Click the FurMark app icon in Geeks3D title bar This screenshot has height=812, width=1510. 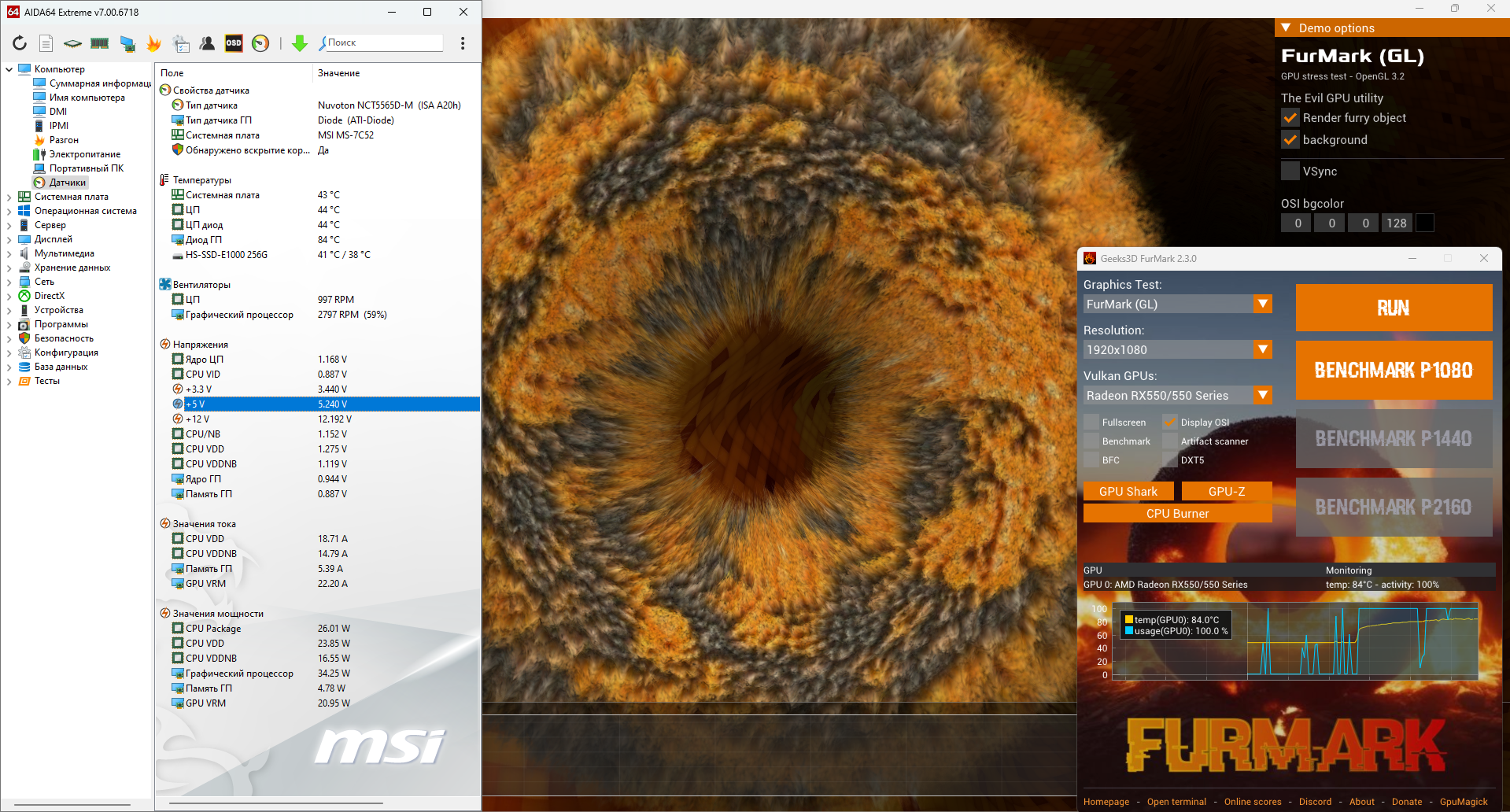click(x=1090, y=258)
